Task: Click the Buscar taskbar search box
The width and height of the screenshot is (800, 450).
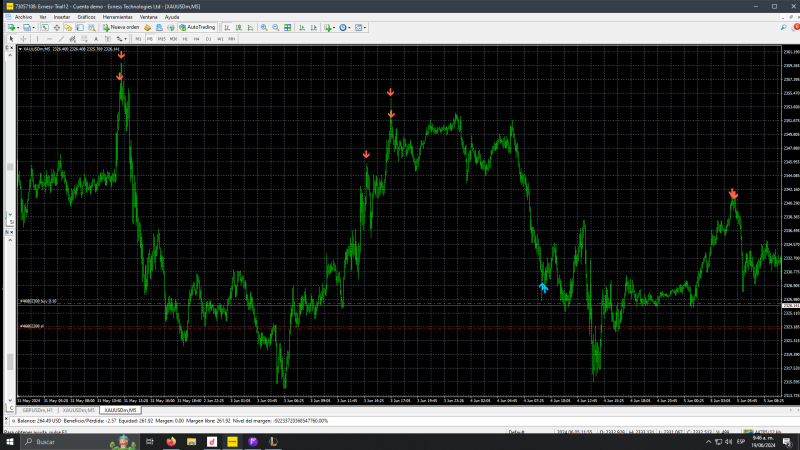Action: [x=79, y=441]
